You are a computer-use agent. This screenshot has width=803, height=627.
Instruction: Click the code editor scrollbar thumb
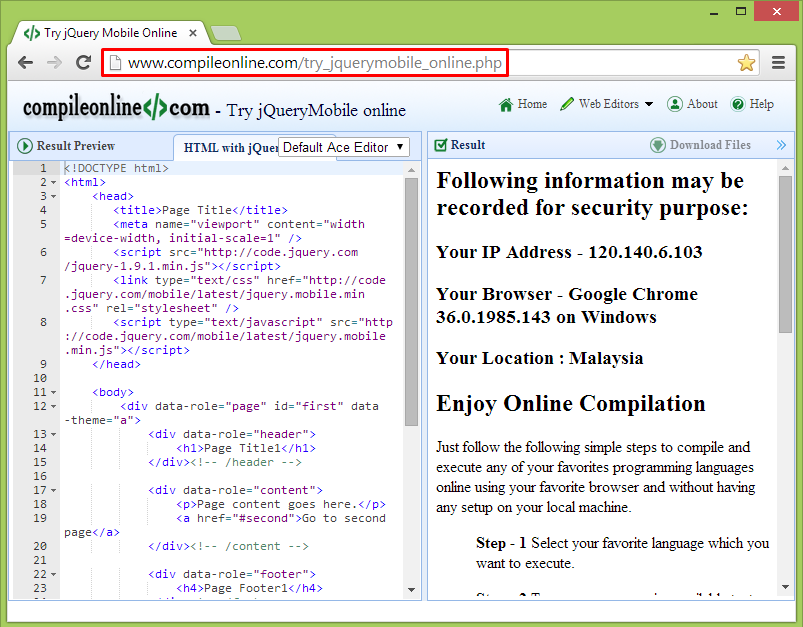(411, 302)
